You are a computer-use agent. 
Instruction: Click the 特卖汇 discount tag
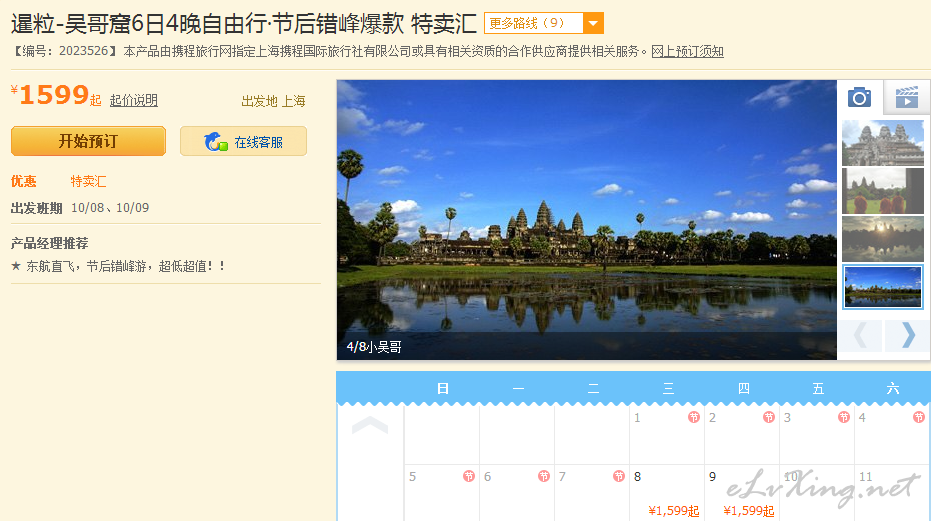(88, 181)
